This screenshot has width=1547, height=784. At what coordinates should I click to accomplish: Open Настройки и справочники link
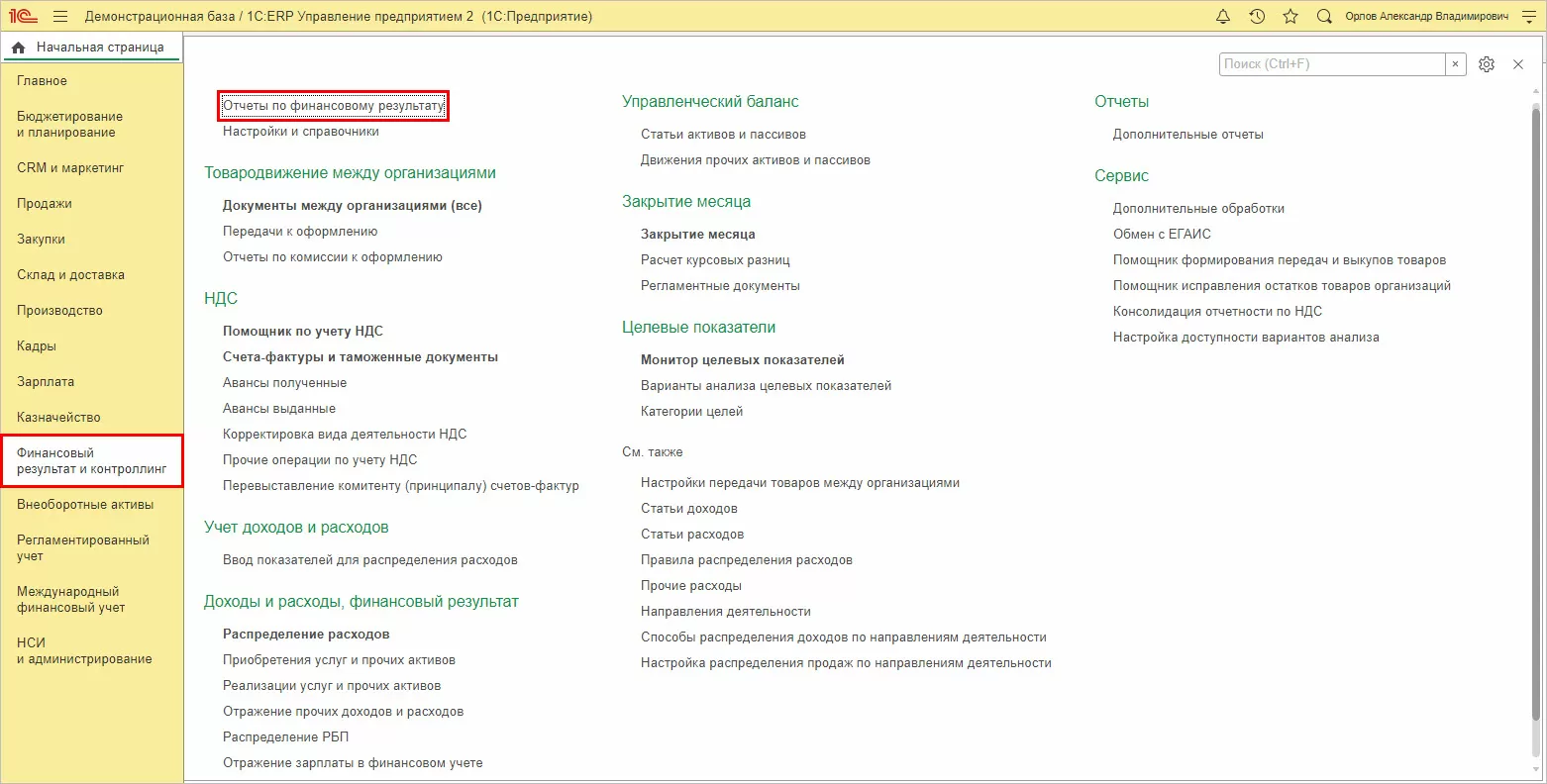click(301, 132)
